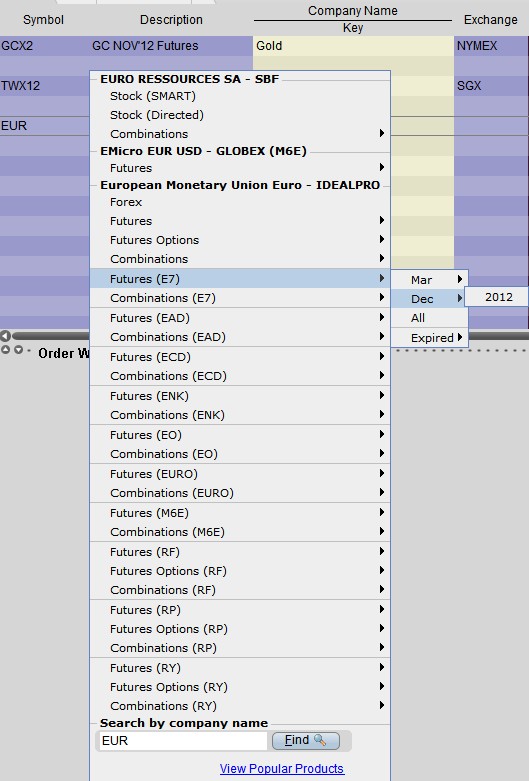Click the up circle icon beside Order panel

pyautogui.click(x=5, y=350)
